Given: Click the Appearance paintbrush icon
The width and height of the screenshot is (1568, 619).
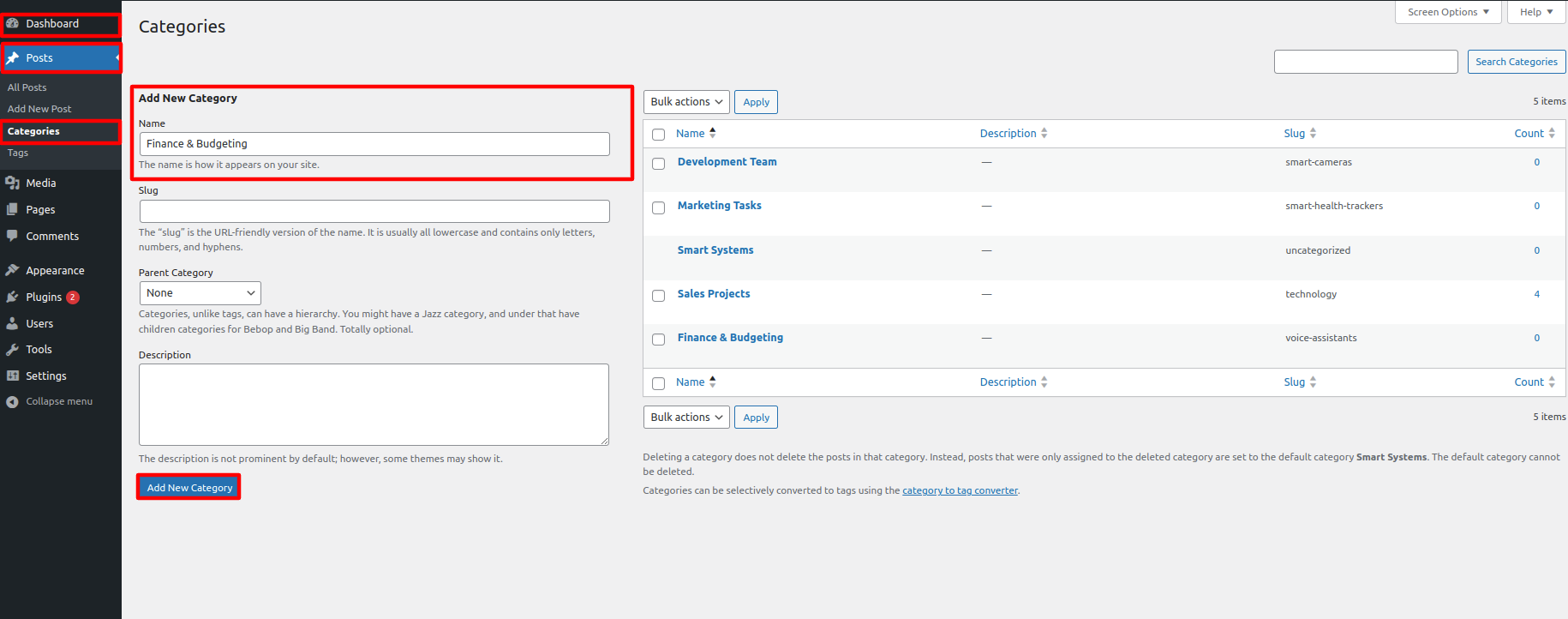Looking at the screenshot, I should tap(12, 270).
